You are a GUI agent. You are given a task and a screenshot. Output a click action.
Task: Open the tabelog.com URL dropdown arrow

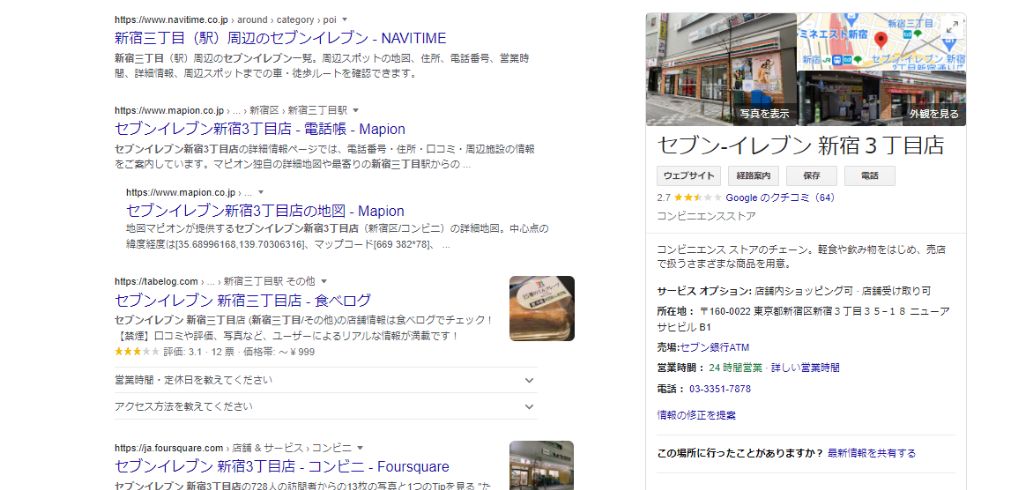324,282
